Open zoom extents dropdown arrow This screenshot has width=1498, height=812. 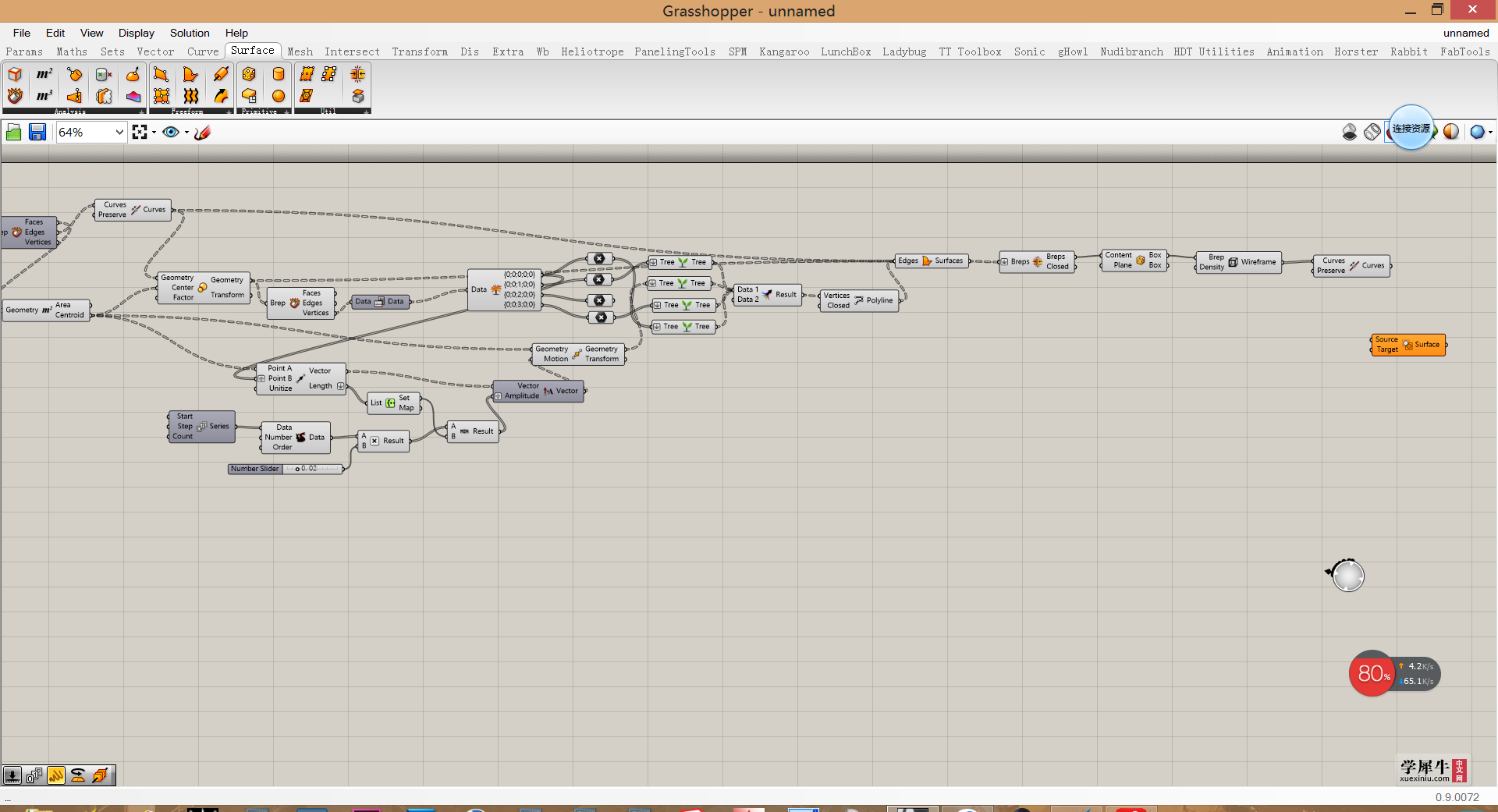[154, 133]
